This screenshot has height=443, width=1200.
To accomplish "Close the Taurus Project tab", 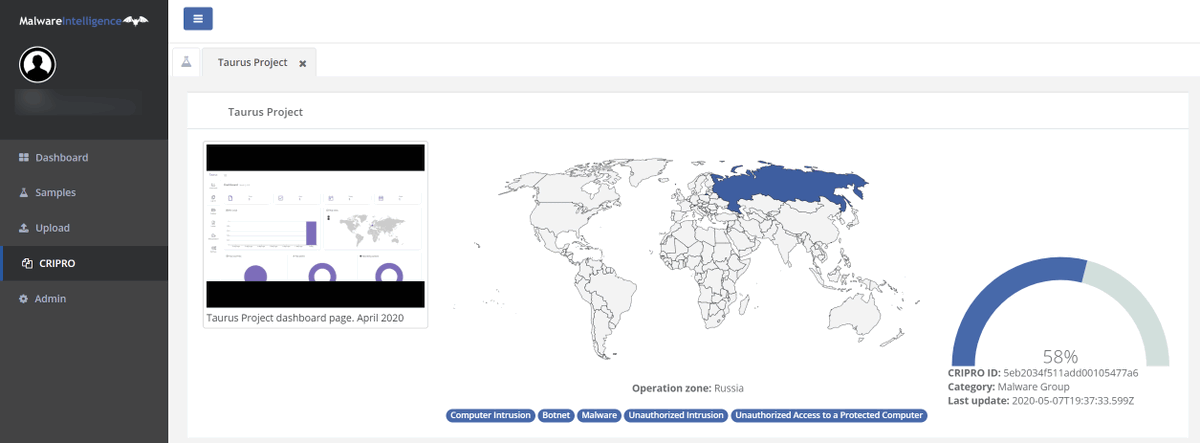I will click(x=302, y=63).
